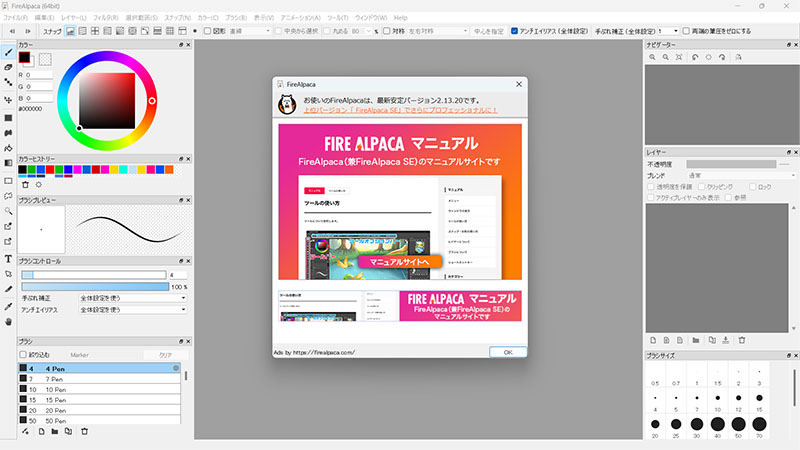This screenshot has width=800, height=450.
Task: Click the Redo arrow in toolbar
Action: (x=28, y=31)
